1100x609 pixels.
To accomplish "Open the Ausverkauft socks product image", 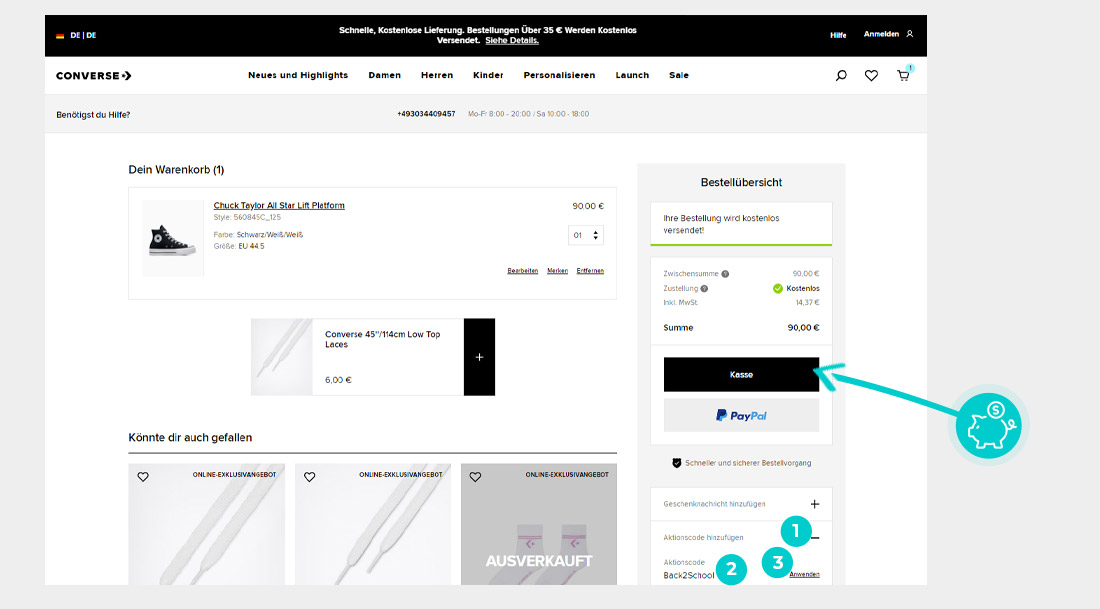I will [x=539, y=524].
